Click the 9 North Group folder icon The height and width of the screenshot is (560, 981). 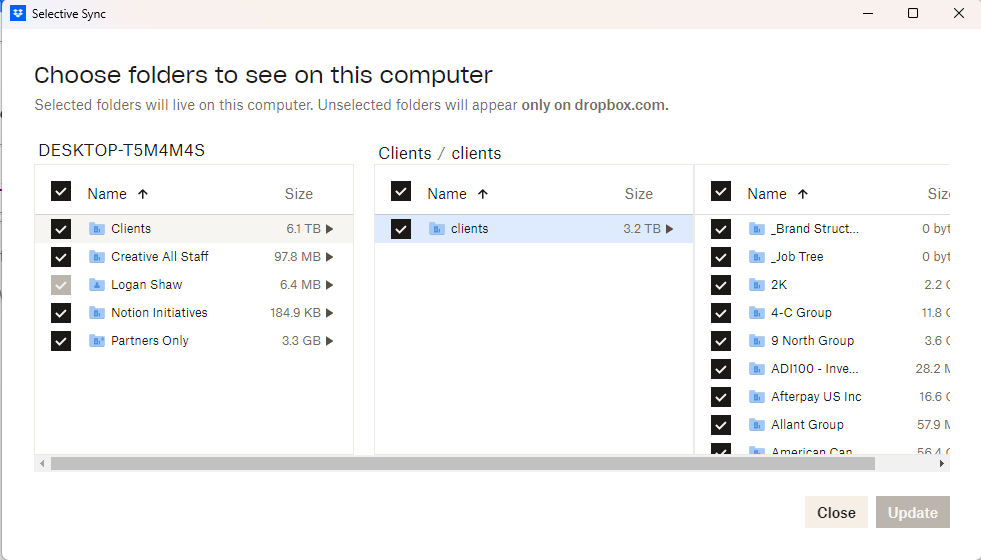coord(757,341)
